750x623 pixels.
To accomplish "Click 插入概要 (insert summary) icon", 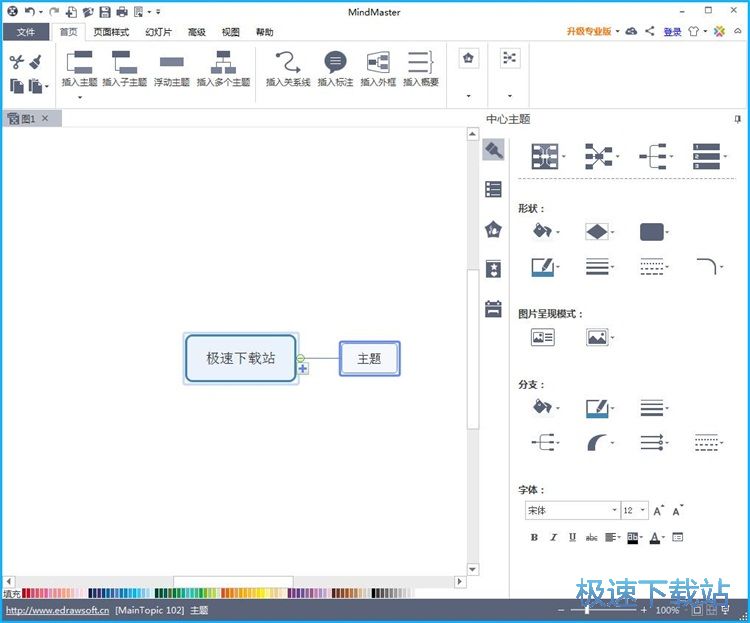I will [x=421, y=62].
